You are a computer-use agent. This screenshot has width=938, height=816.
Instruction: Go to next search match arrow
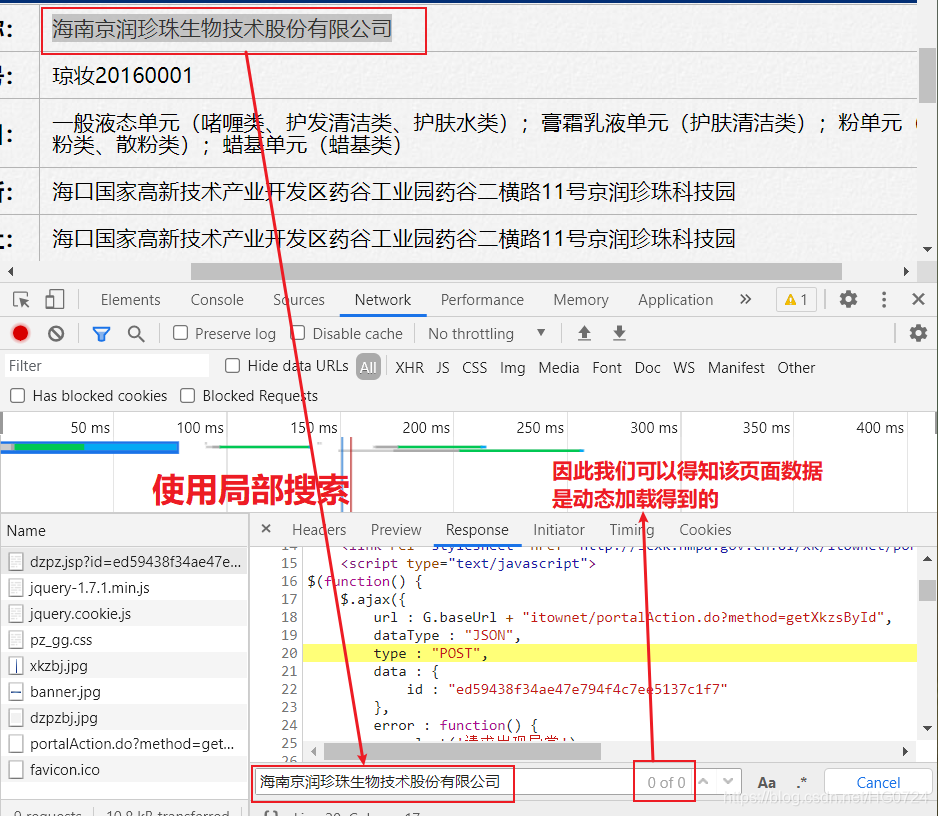pos(728,782)
